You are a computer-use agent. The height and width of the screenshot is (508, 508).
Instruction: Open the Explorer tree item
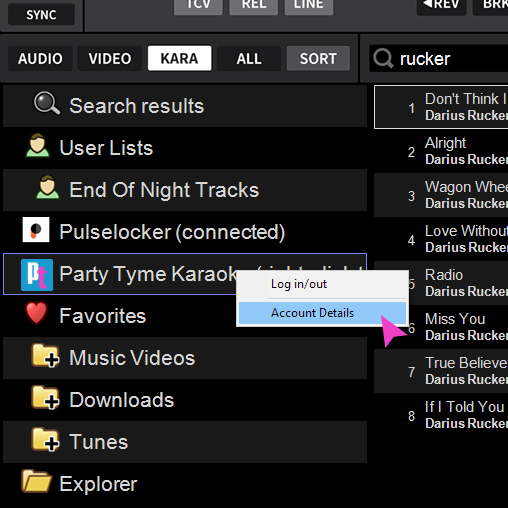click(185, 484)
